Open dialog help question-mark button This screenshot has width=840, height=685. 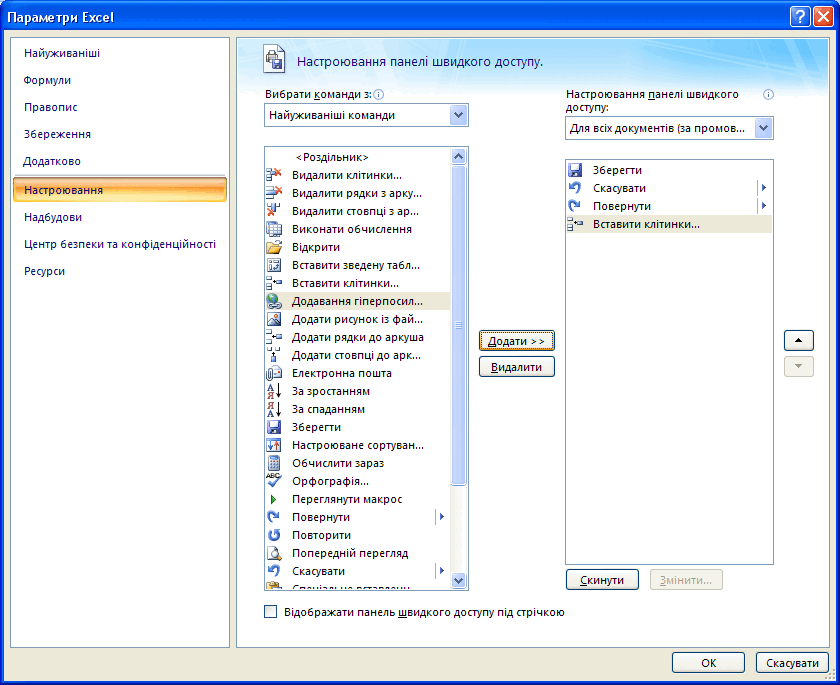tap(800, 17)
